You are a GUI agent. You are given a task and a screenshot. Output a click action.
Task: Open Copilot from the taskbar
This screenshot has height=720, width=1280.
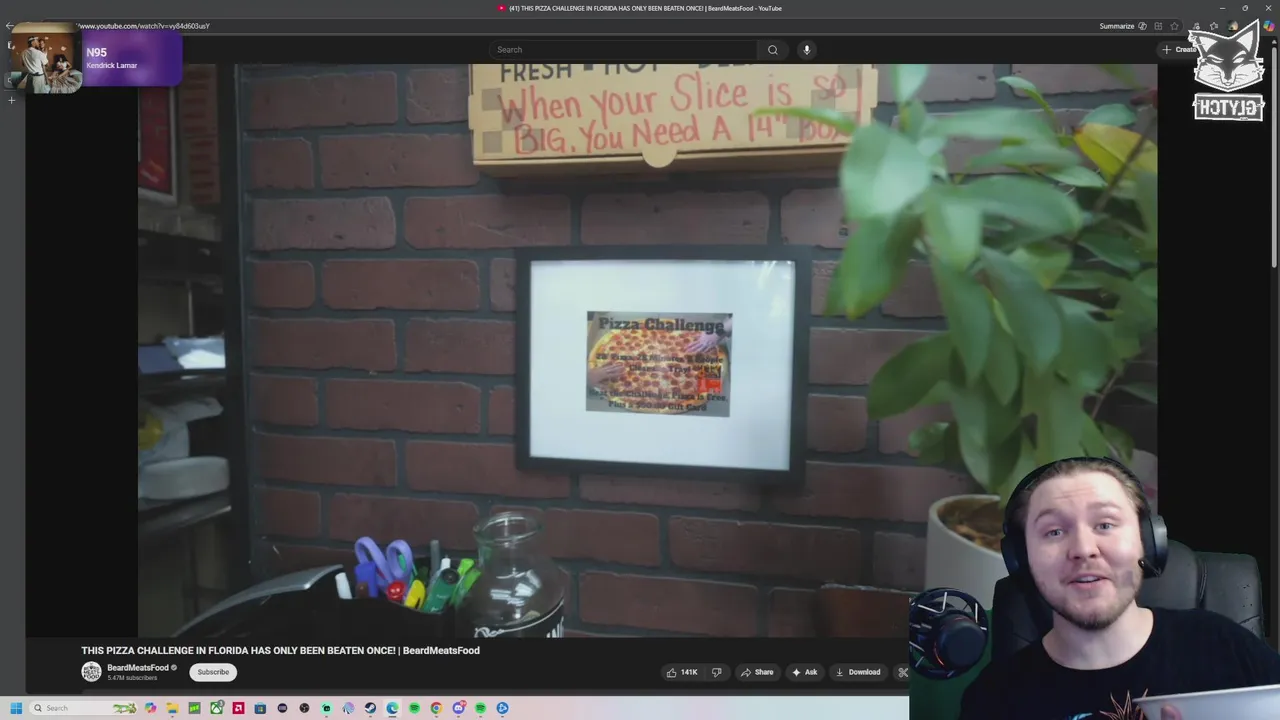pyautogui.click(x=150, y=708)
